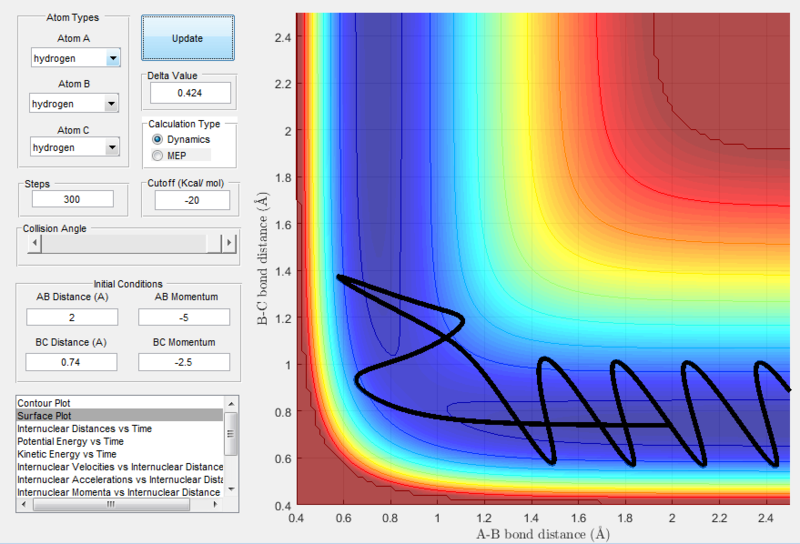Click the Delta Value field
800x544 pixels.
(190, 93)
